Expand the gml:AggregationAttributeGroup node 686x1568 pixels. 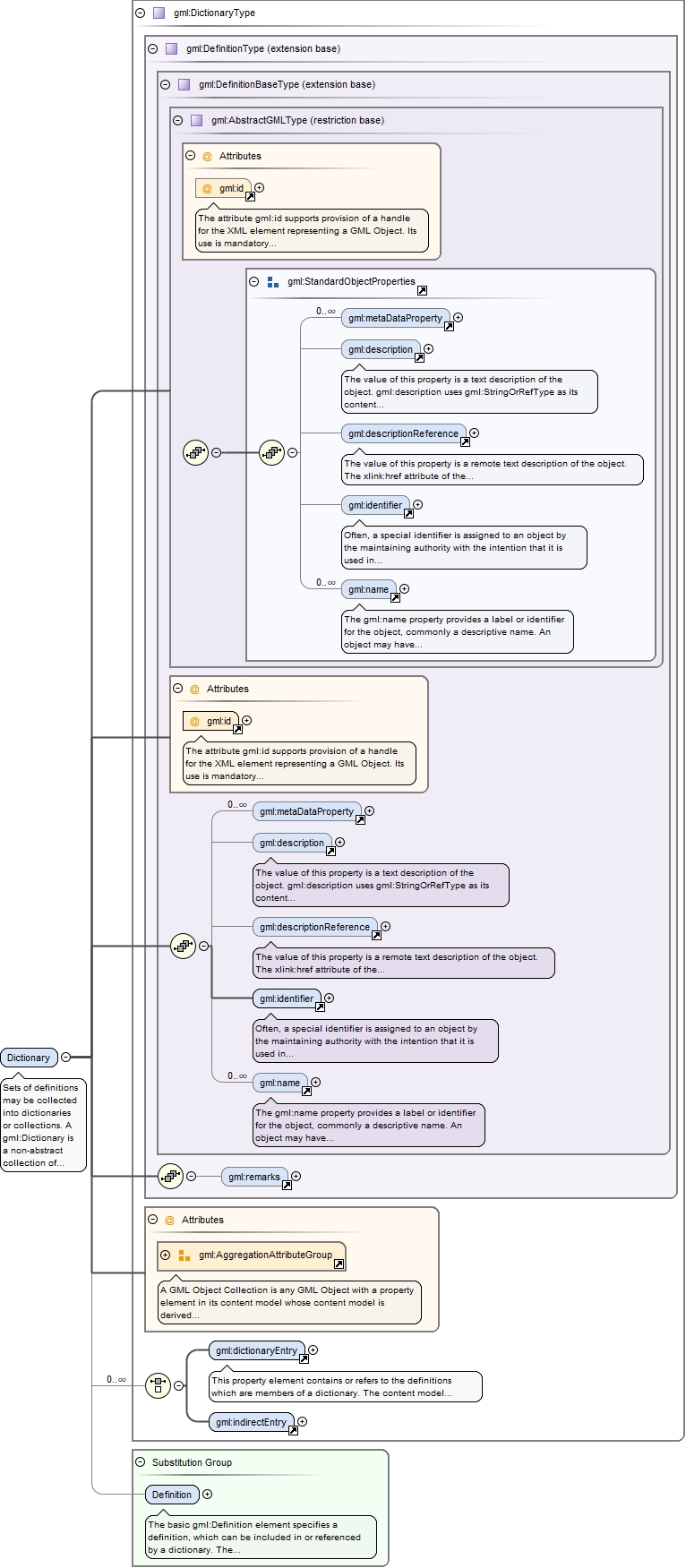[x=165, y=1255]
